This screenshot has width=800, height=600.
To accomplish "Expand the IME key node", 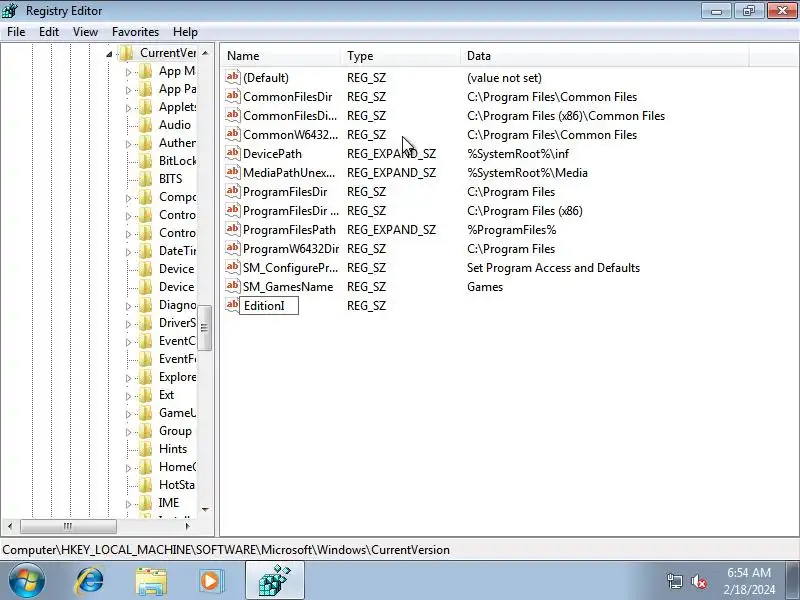I will (x=129, y=504).
